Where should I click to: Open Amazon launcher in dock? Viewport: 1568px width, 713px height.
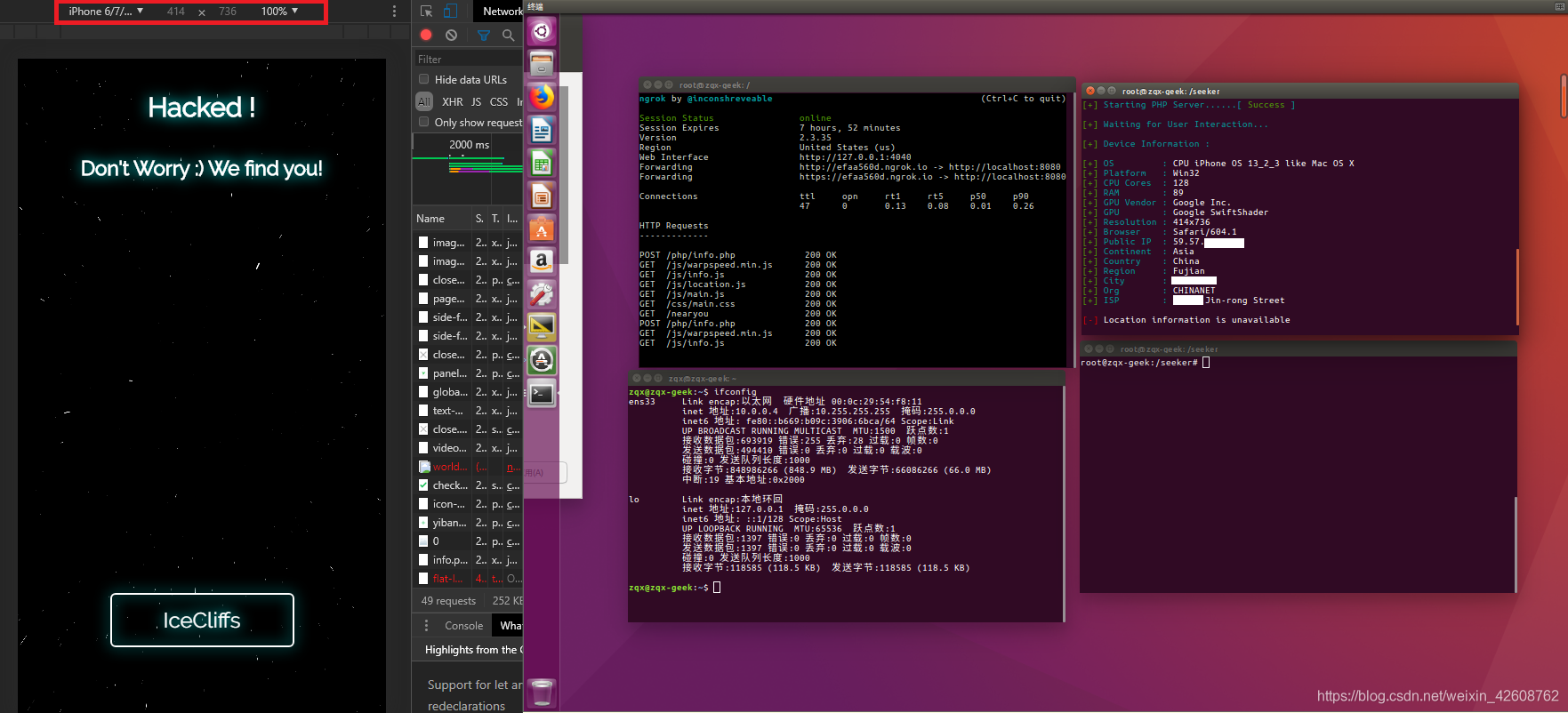click(542, 261)
